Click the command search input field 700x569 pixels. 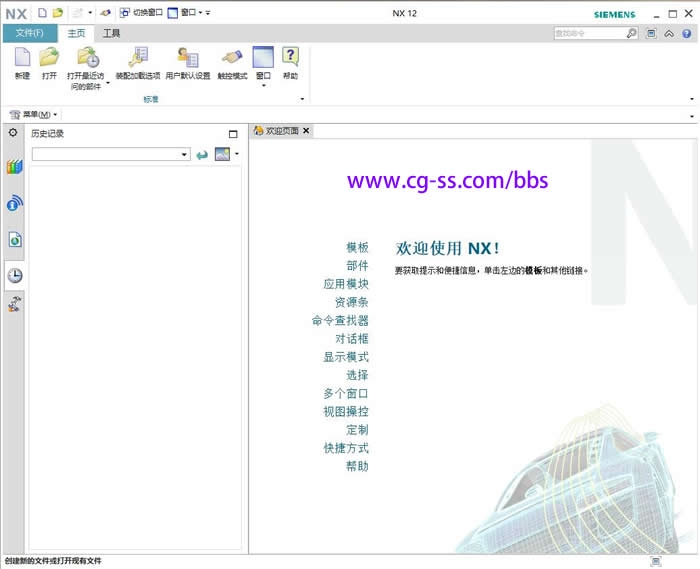[590, 33]
